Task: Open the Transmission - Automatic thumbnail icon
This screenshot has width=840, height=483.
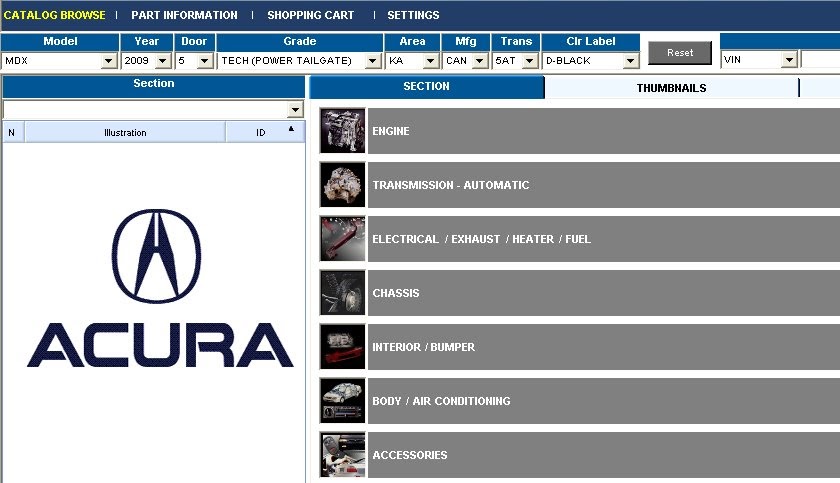Action: [x=342, y=185]
